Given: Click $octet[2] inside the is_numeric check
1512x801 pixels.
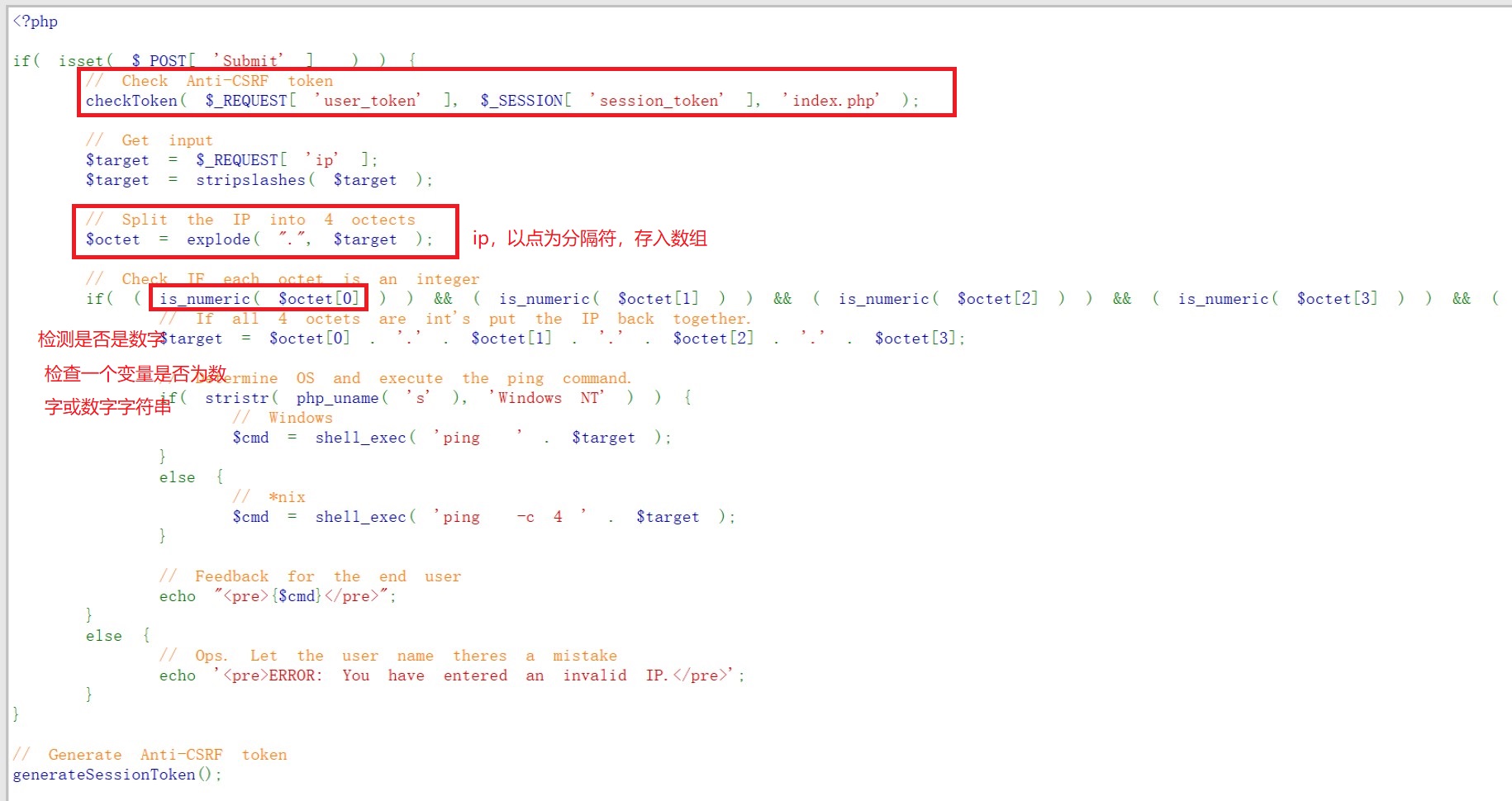Looking at the screenshot, I should pos(998,299).
